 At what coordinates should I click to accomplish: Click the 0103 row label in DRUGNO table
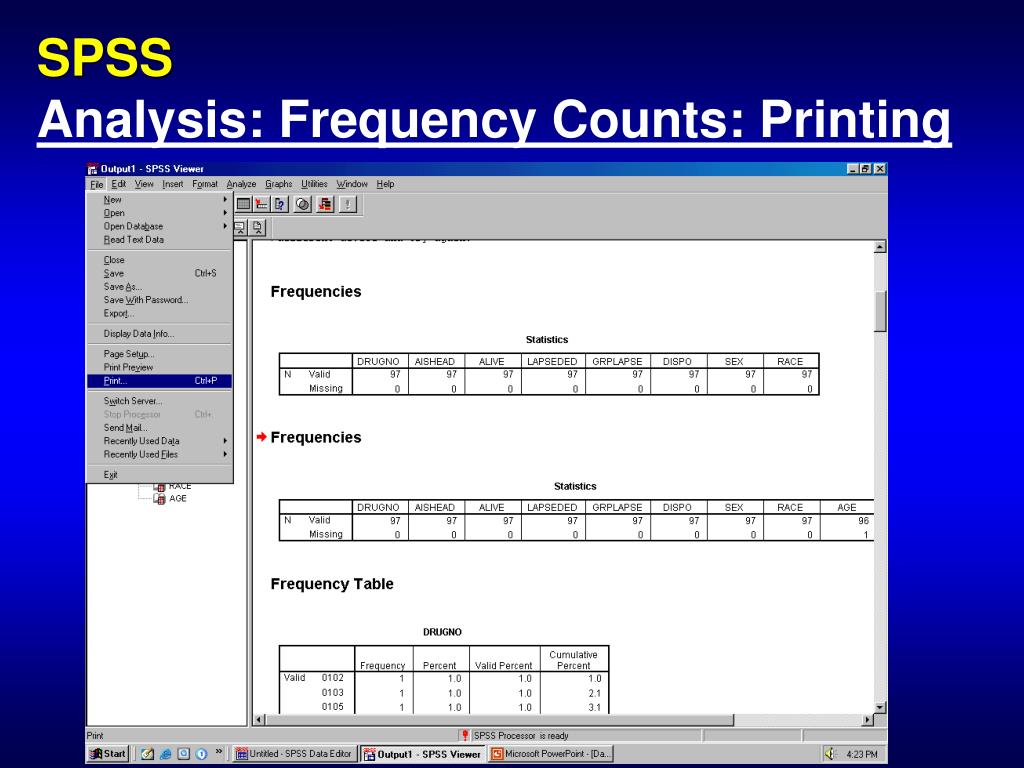(332, 692)
